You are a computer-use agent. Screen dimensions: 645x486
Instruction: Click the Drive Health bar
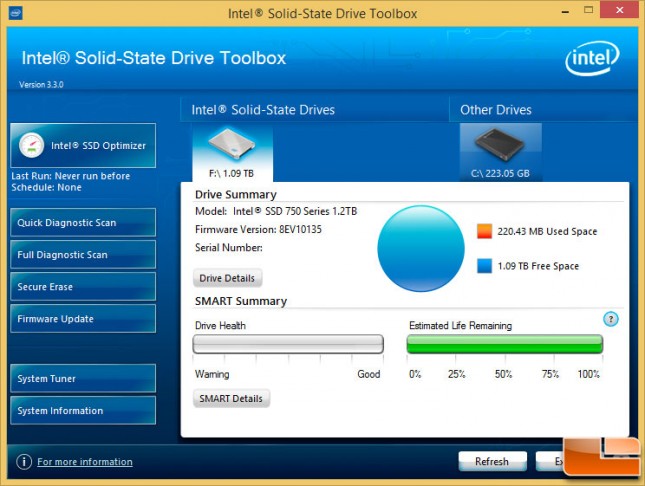click(288, 344)
